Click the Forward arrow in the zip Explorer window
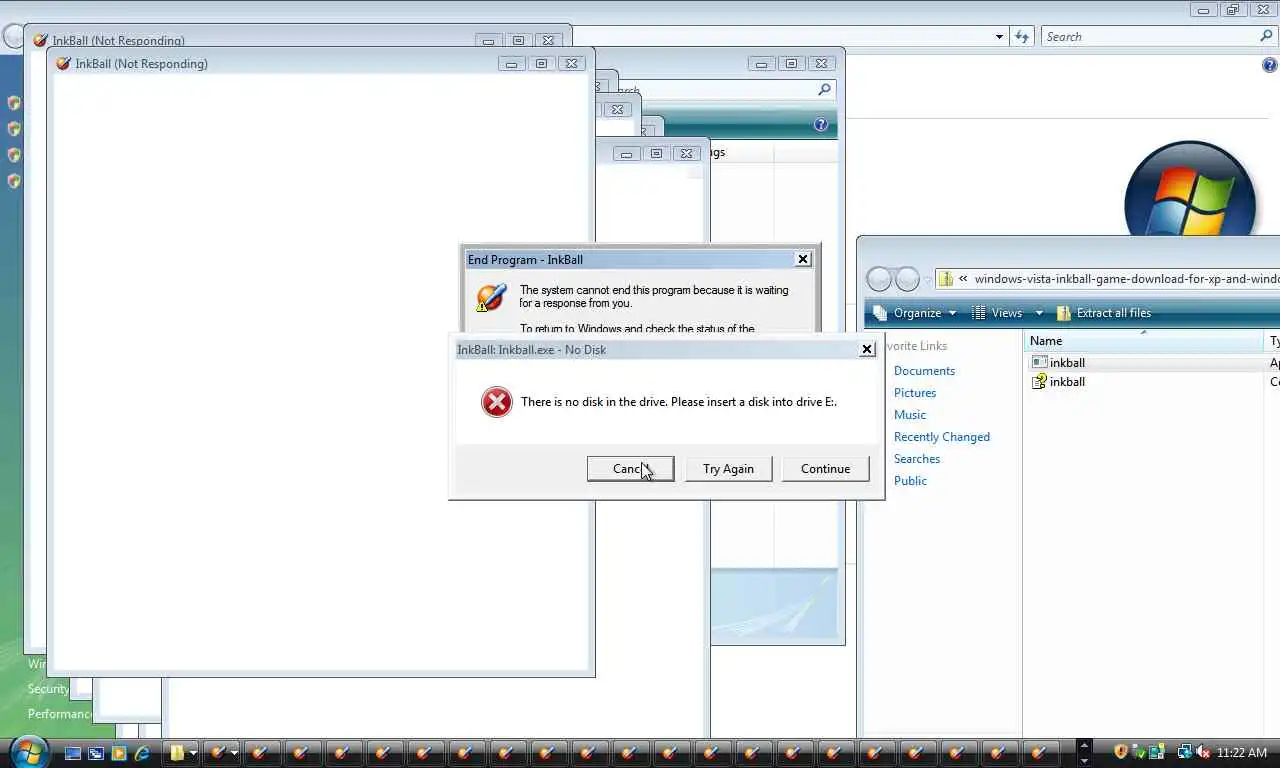 coord(907,279)
